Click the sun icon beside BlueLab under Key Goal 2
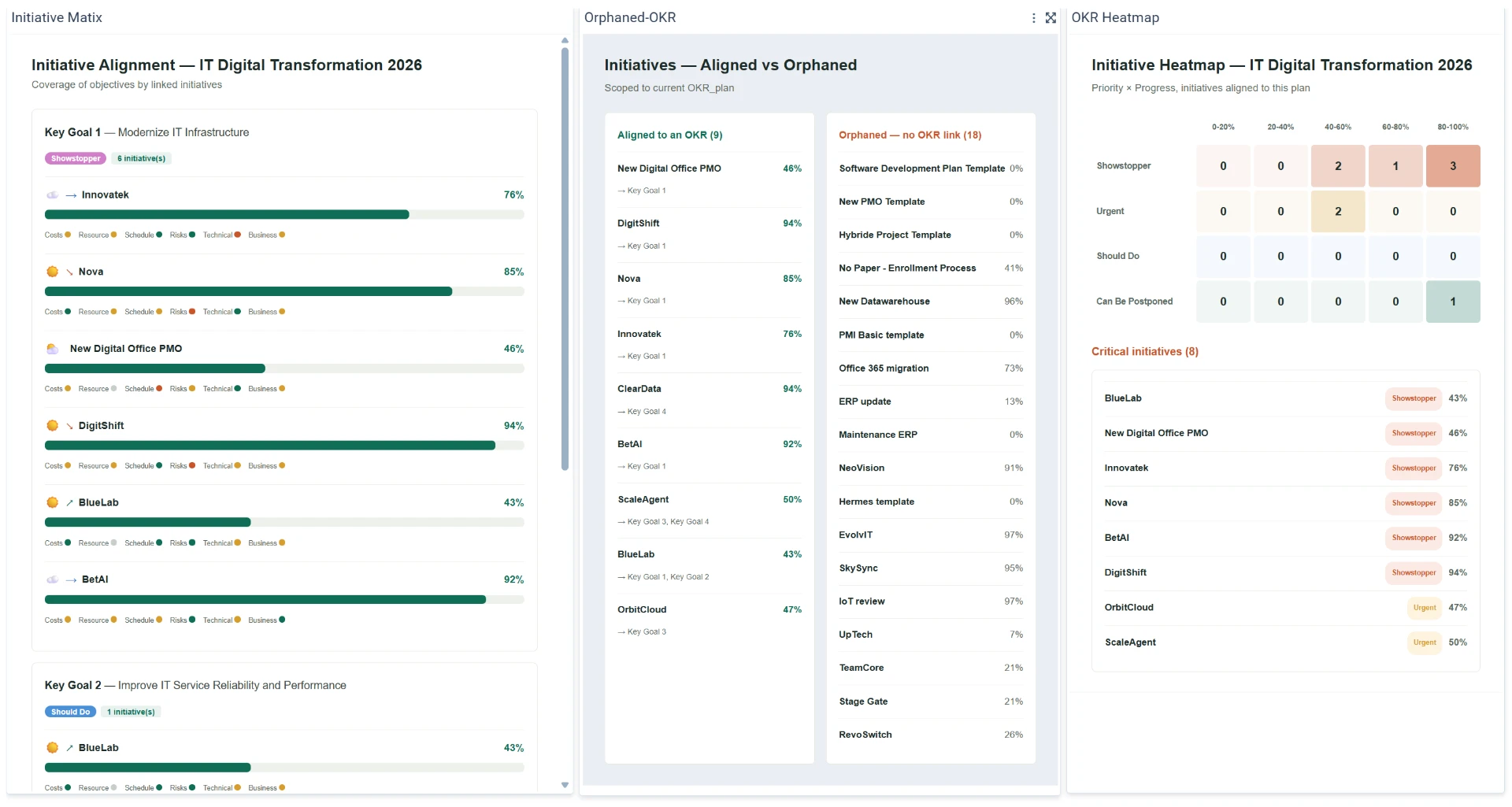The height and width of the screenshot is (807, 1512). [52, 748]
